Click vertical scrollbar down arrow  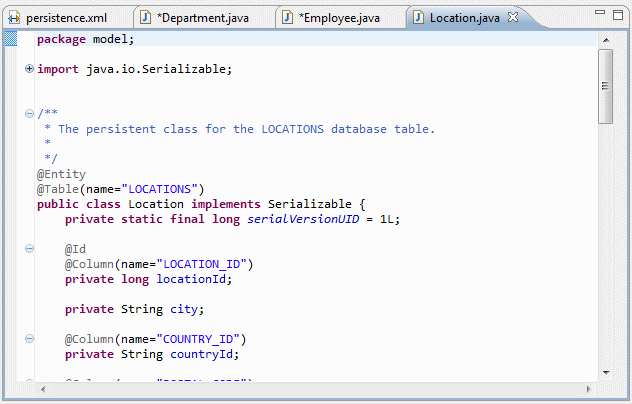[606, 373]
